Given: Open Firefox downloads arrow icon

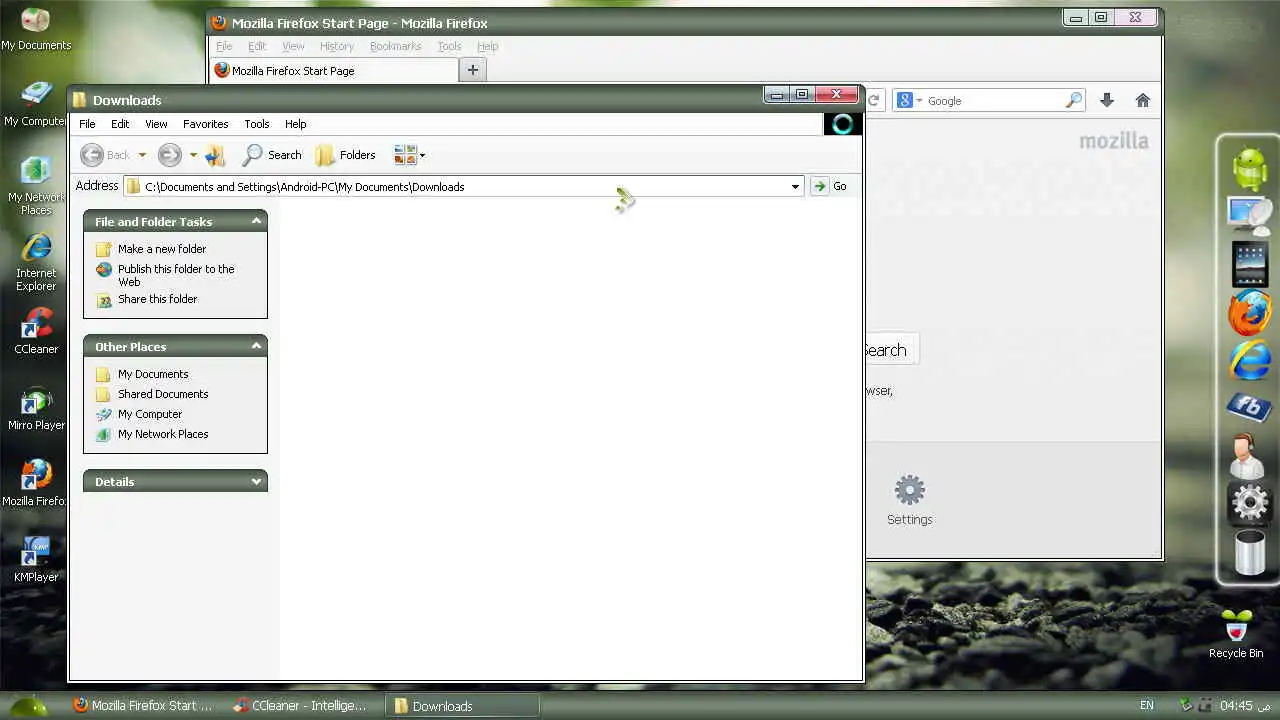Looking at the screenshot, I should (1107, 100).
